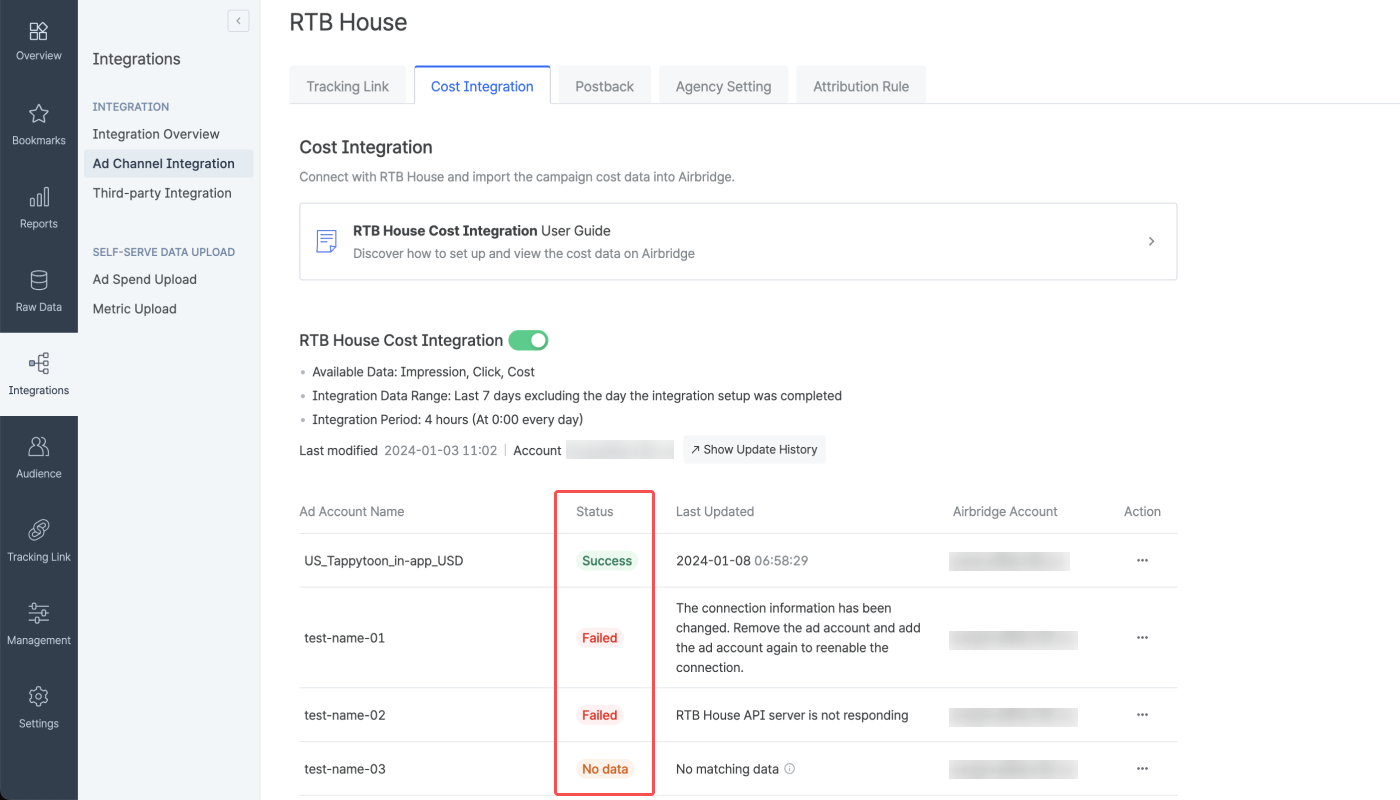Click the Action column header
This screenshot has width=1400, height=800.
pos(1142,511)
